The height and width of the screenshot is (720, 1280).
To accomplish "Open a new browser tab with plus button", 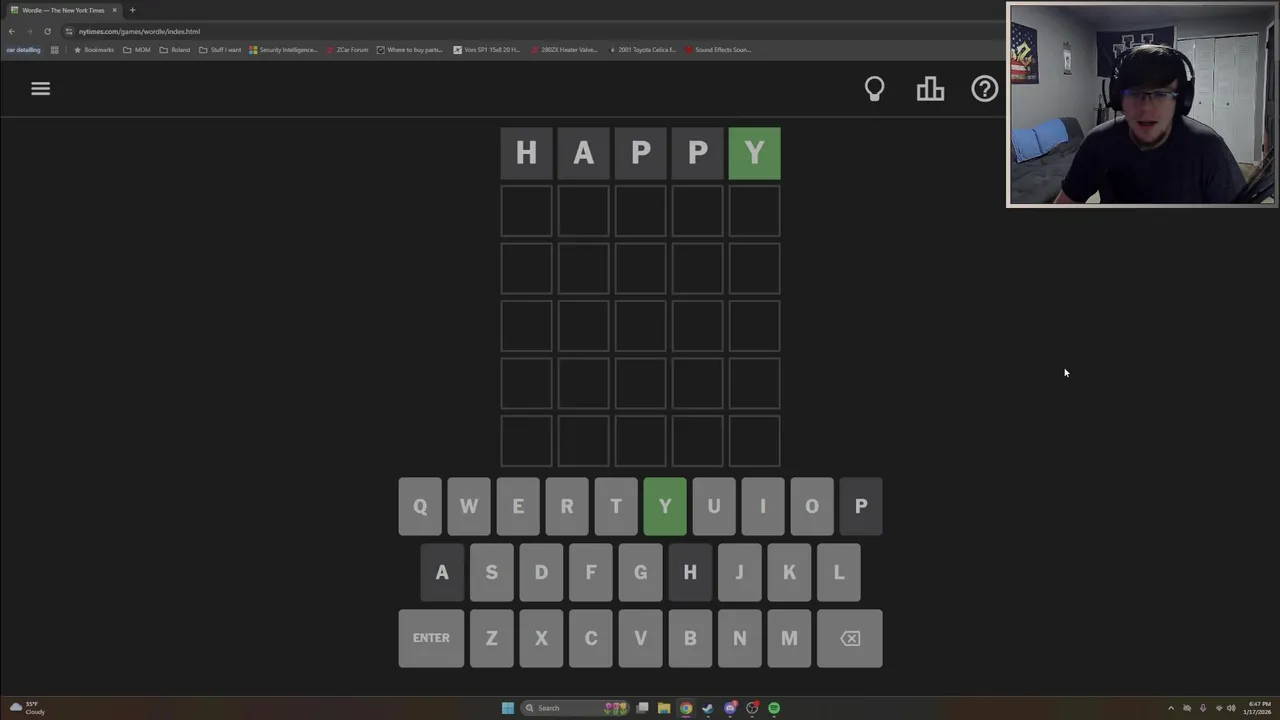I will point(132,10).
